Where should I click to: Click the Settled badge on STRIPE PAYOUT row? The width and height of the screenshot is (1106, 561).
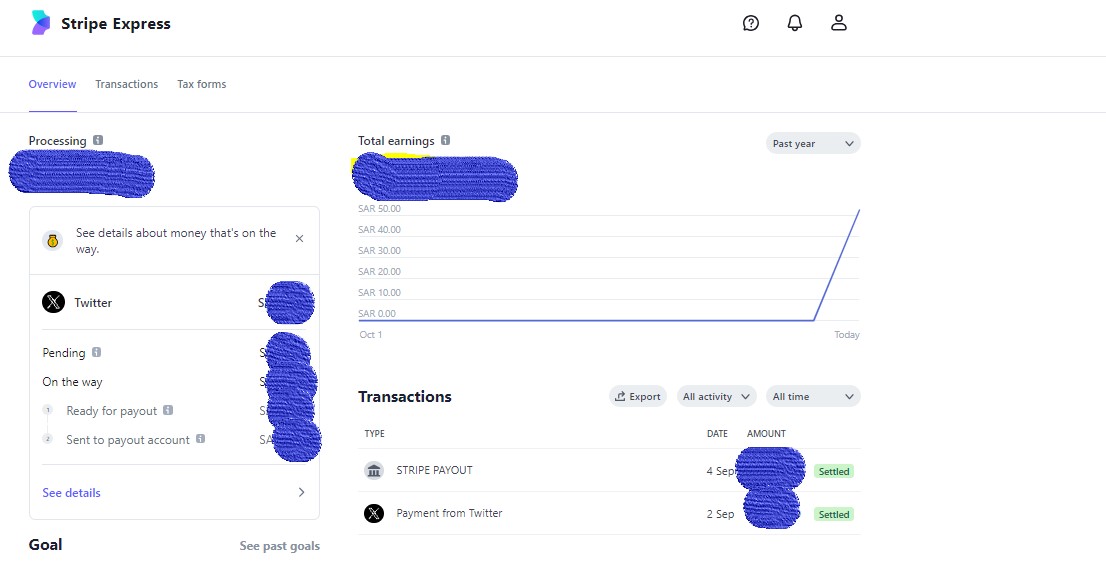pos(834,471)
